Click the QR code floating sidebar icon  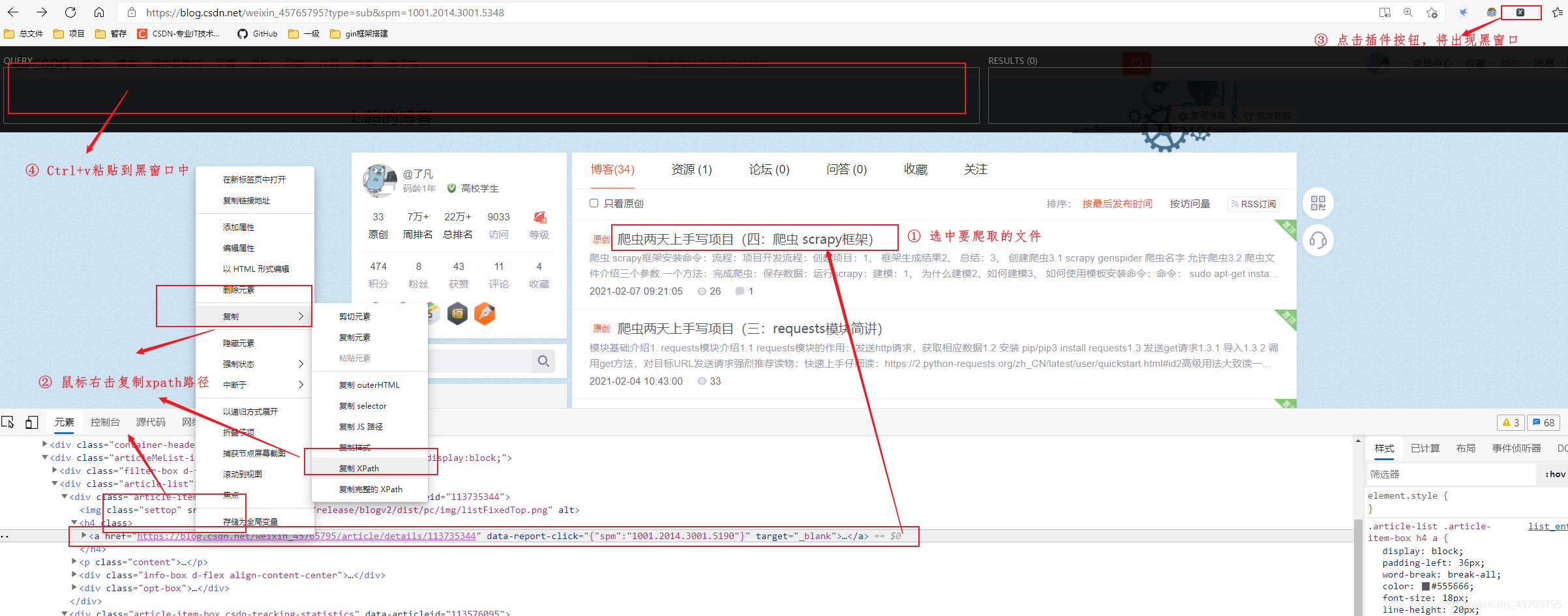[x=1318, y=203]
